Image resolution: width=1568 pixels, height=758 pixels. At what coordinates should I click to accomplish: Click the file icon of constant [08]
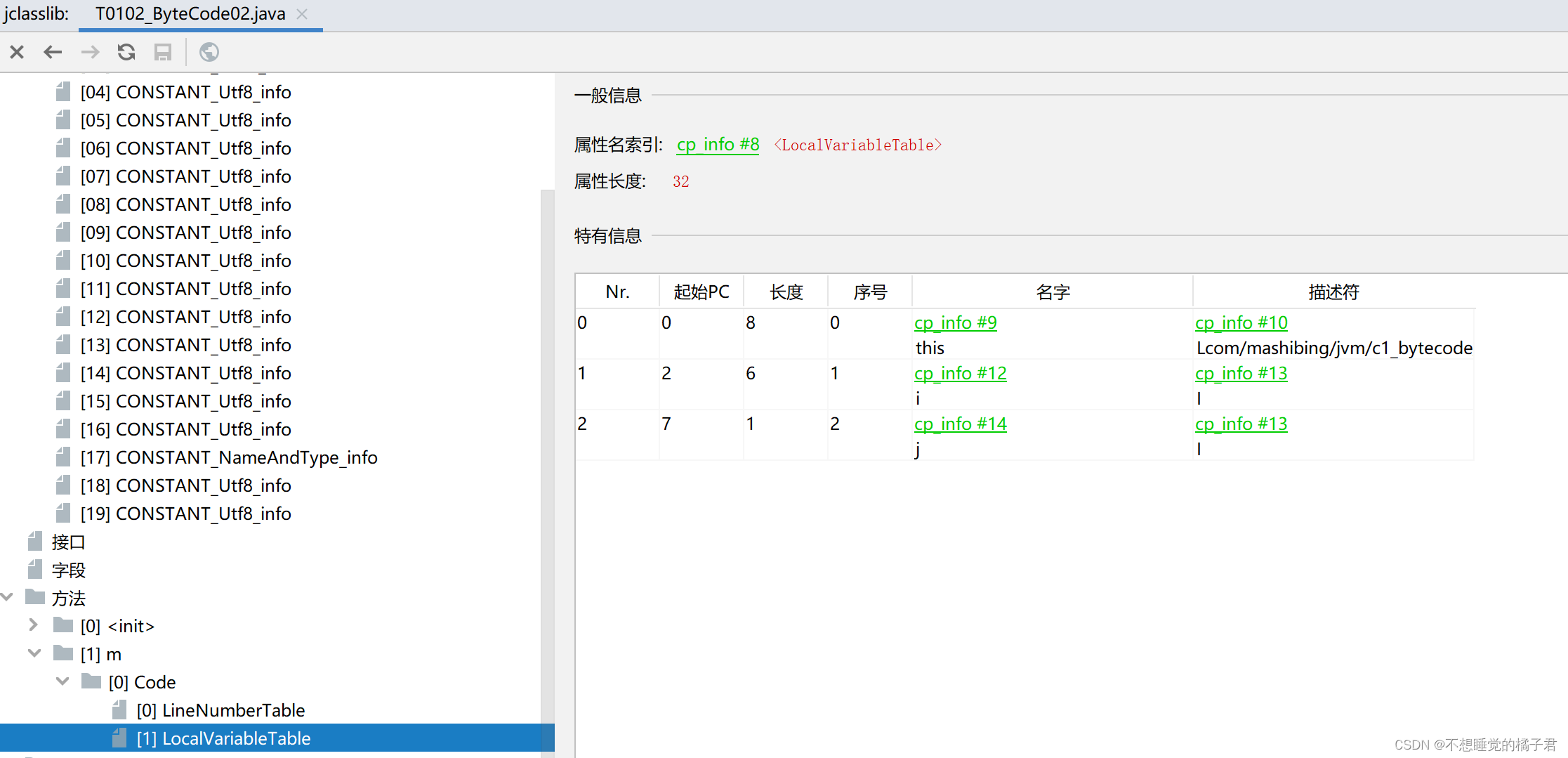tap(63, 204)
